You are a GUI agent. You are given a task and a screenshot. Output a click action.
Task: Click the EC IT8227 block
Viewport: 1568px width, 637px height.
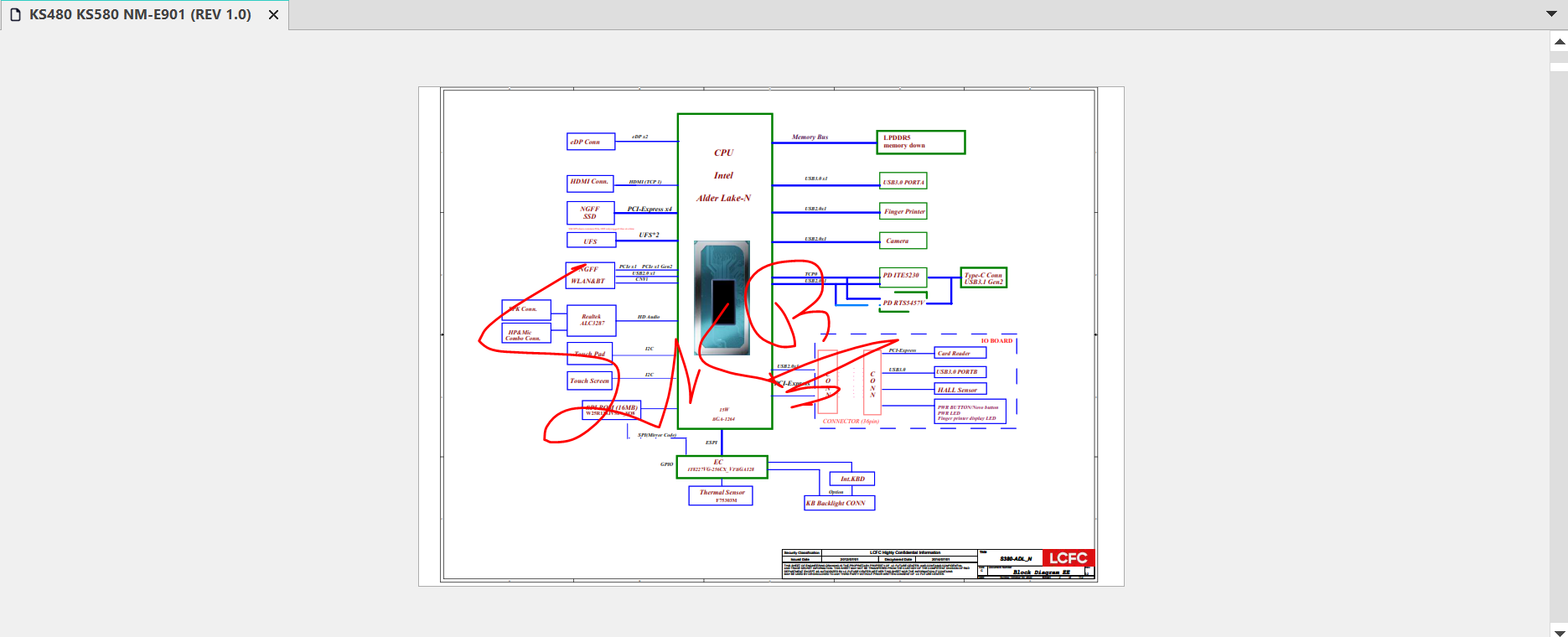pyautogui.click(x=722, y=467)
